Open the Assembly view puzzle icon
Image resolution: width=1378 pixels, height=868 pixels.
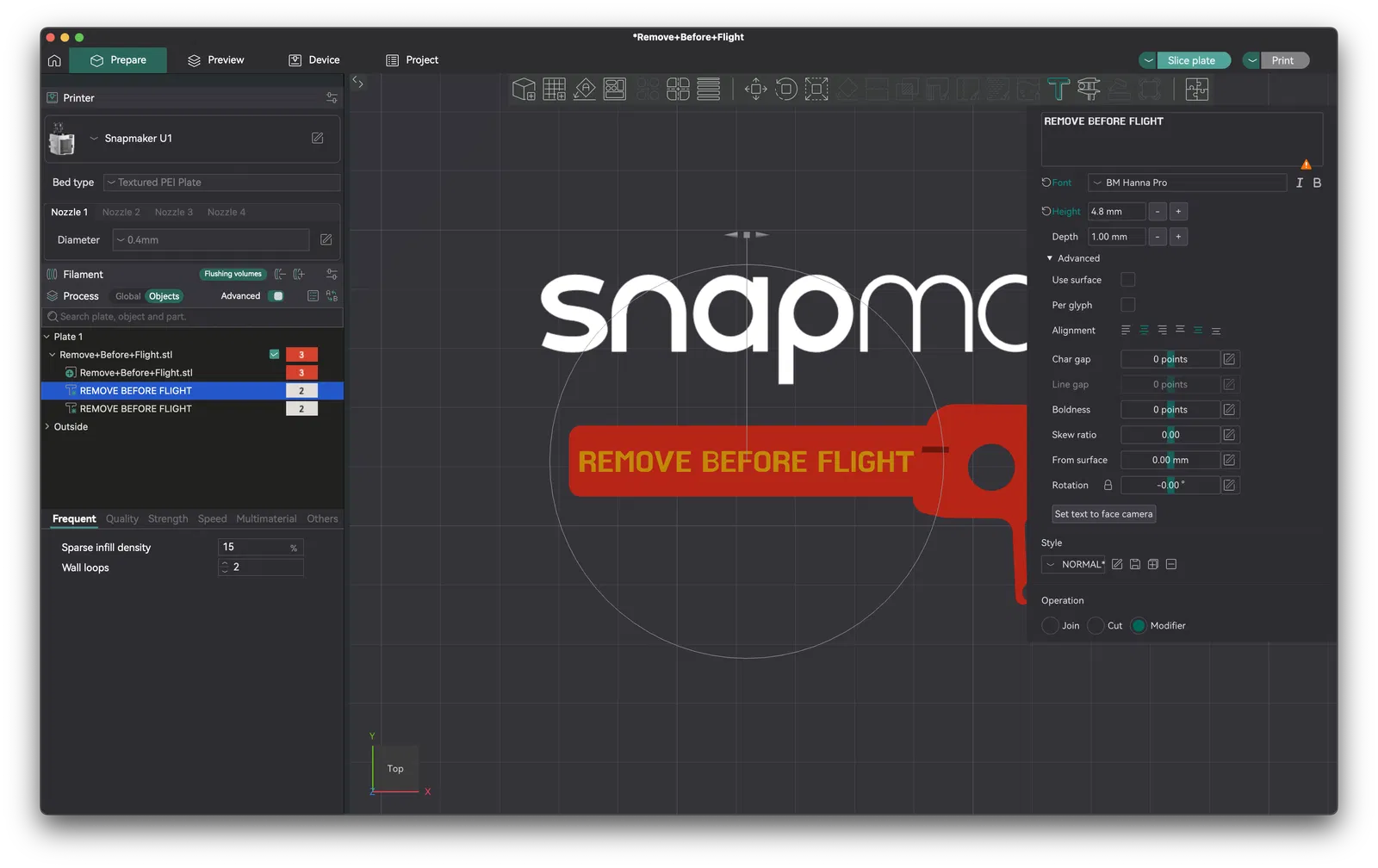[x=1197, y=90]
